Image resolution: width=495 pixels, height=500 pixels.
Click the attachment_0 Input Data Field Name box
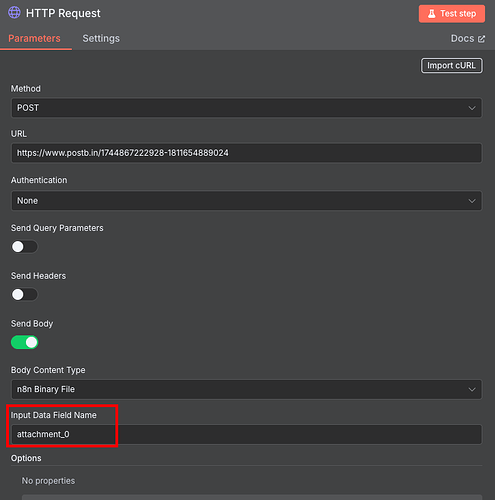(247, 434)
